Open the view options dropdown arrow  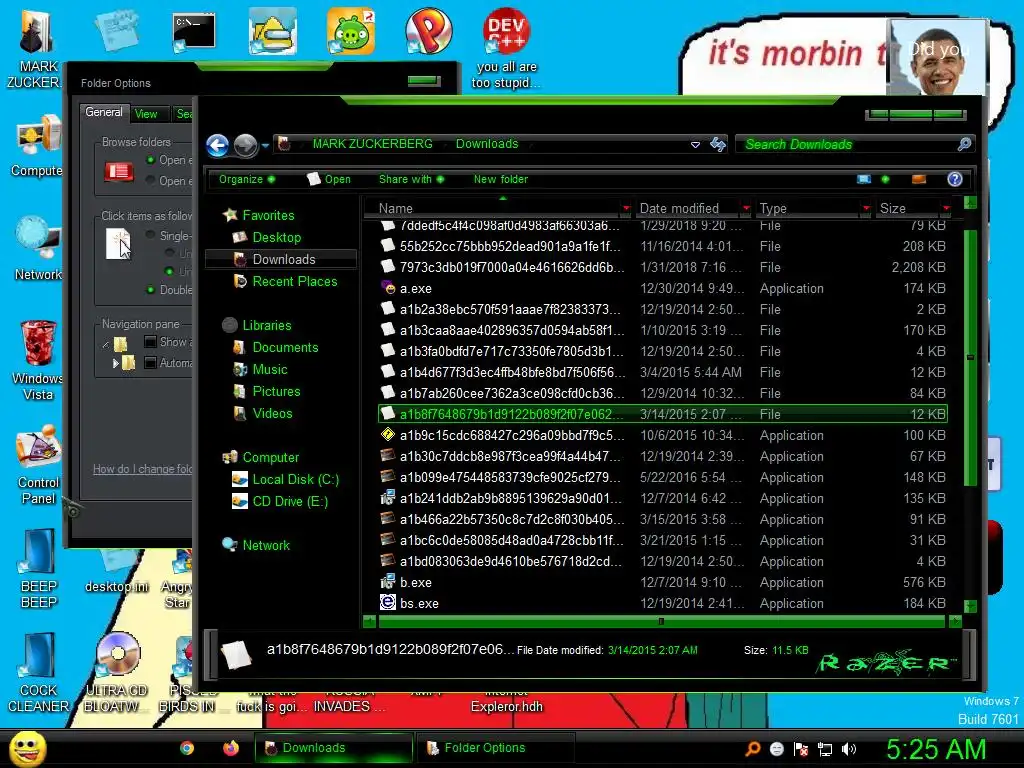tap(886, 179)
